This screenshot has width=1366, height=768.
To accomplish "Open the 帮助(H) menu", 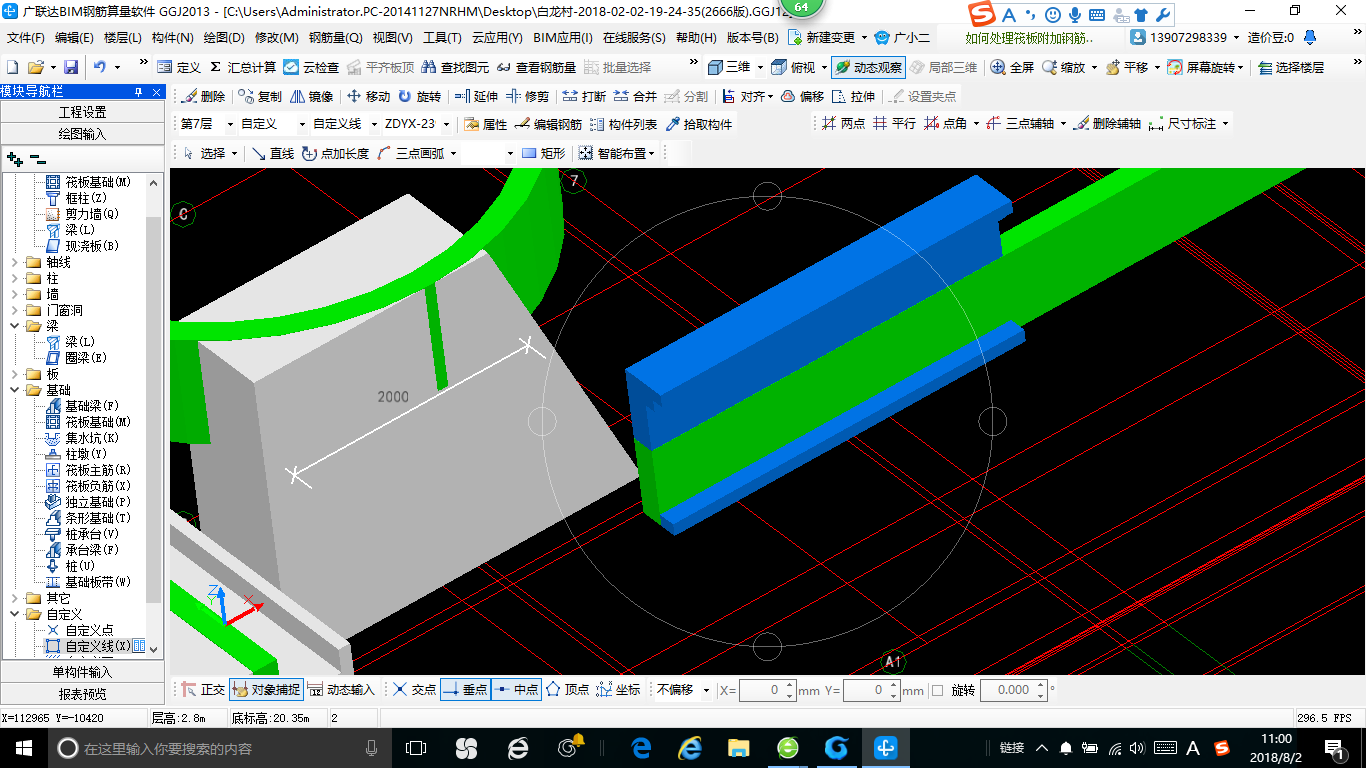I will (696, 38).
